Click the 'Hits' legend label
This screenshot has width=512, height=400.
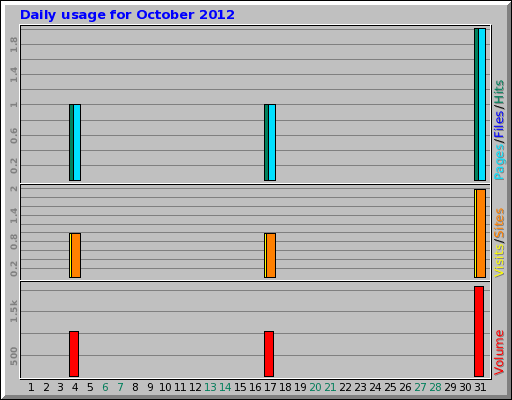[x=499, y=92]
